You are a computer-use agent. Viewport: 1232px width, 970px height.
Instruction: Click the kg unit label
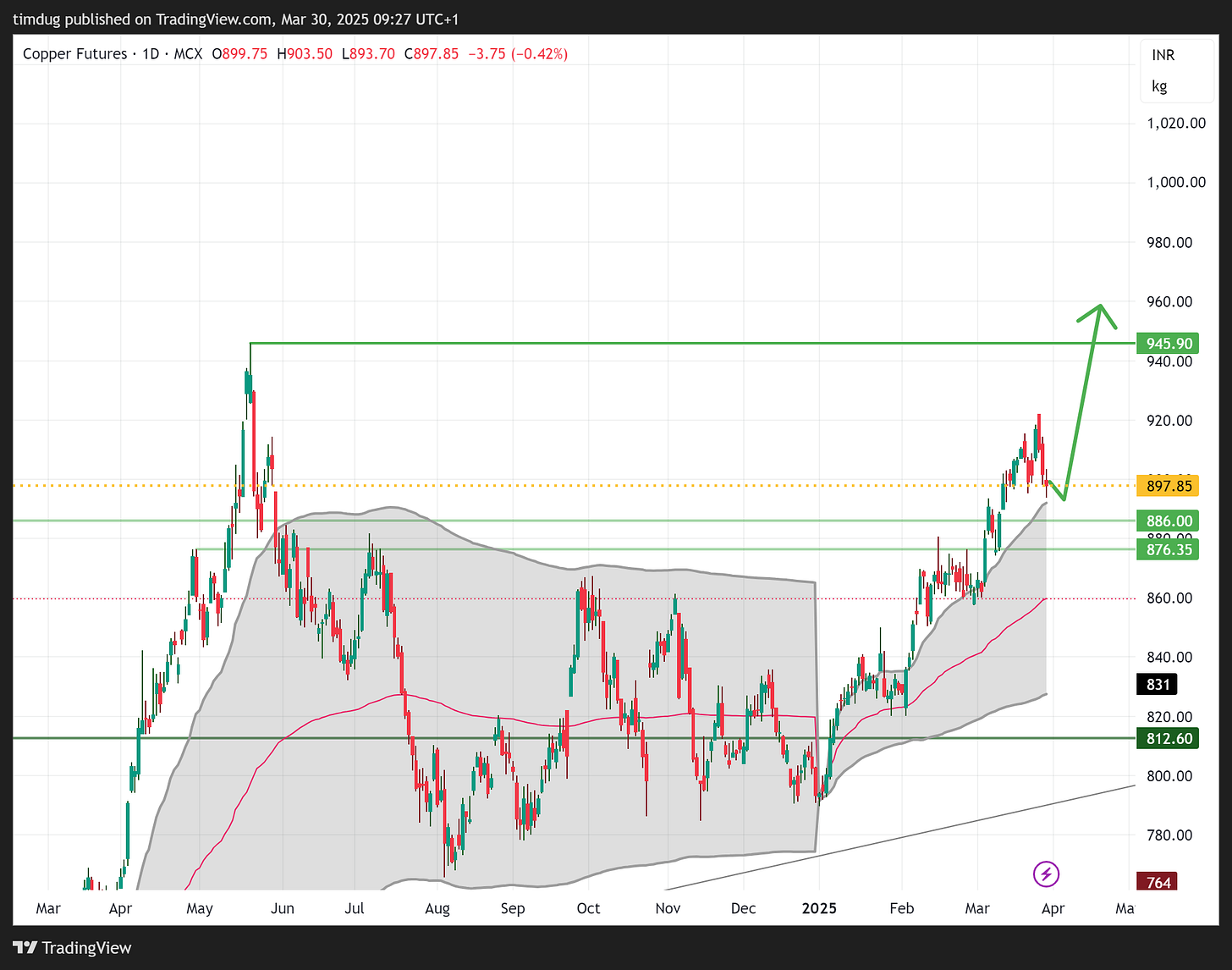coord(1159,86)
